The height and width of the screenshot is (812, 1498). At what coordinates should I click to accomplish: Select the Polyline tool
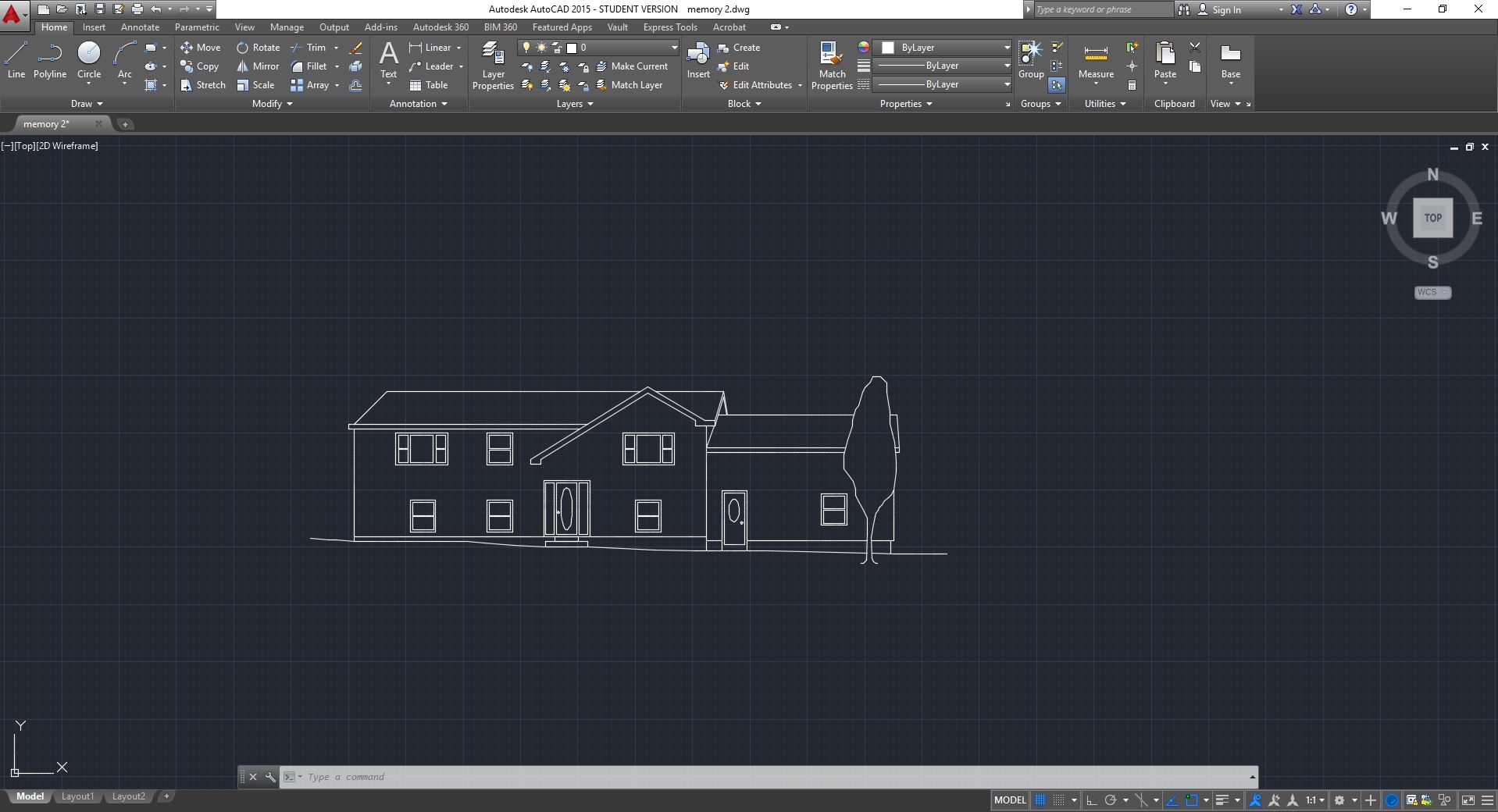50,61
